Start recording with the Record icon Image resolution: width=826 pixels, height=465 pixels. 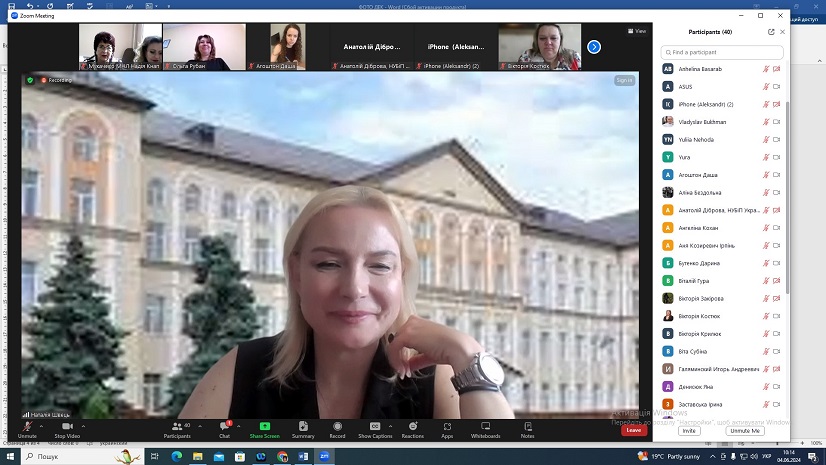tap(338, 426)
